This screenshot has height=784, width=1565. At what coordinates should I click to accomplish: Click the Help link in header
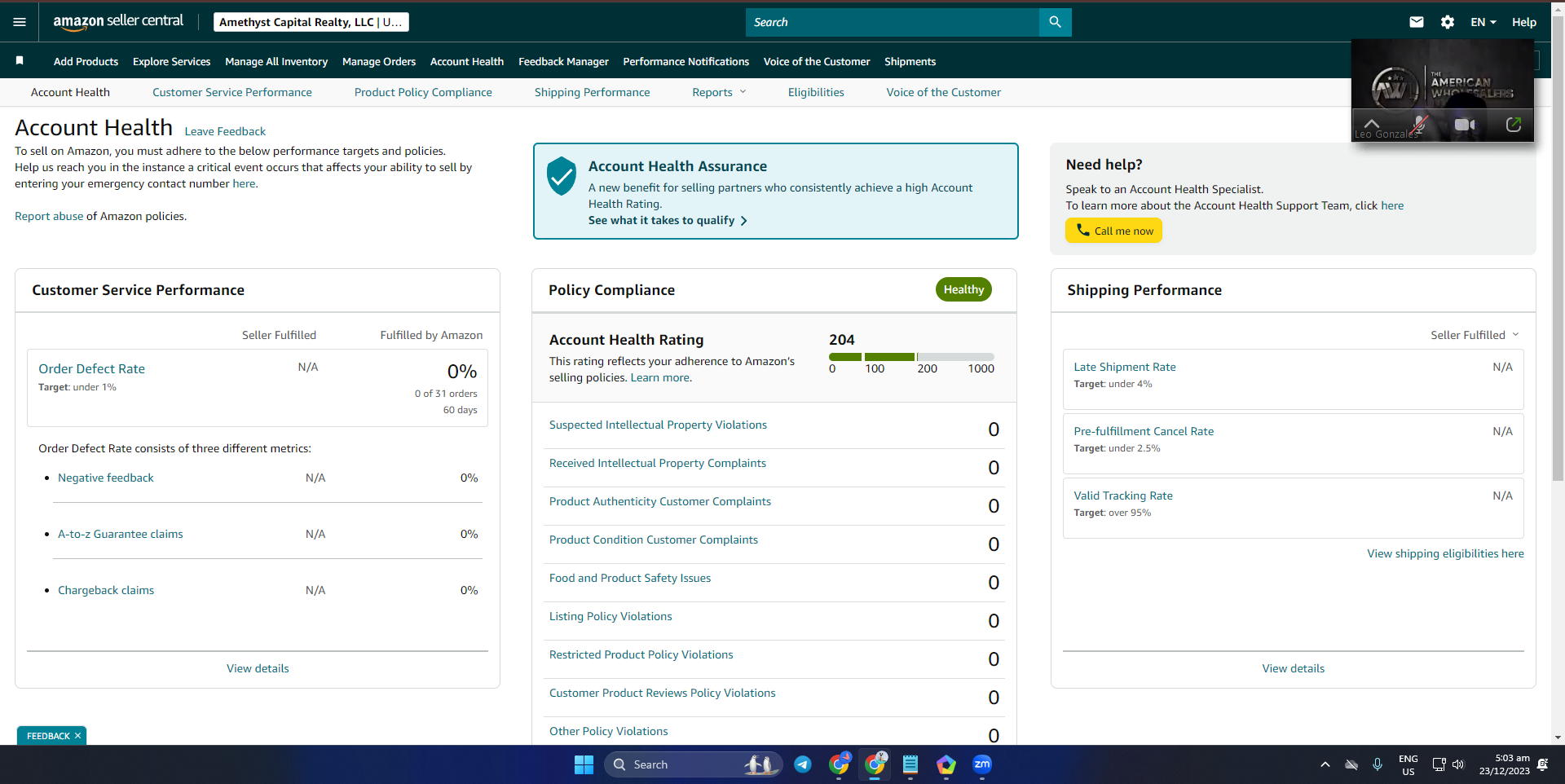point(1524,22)
